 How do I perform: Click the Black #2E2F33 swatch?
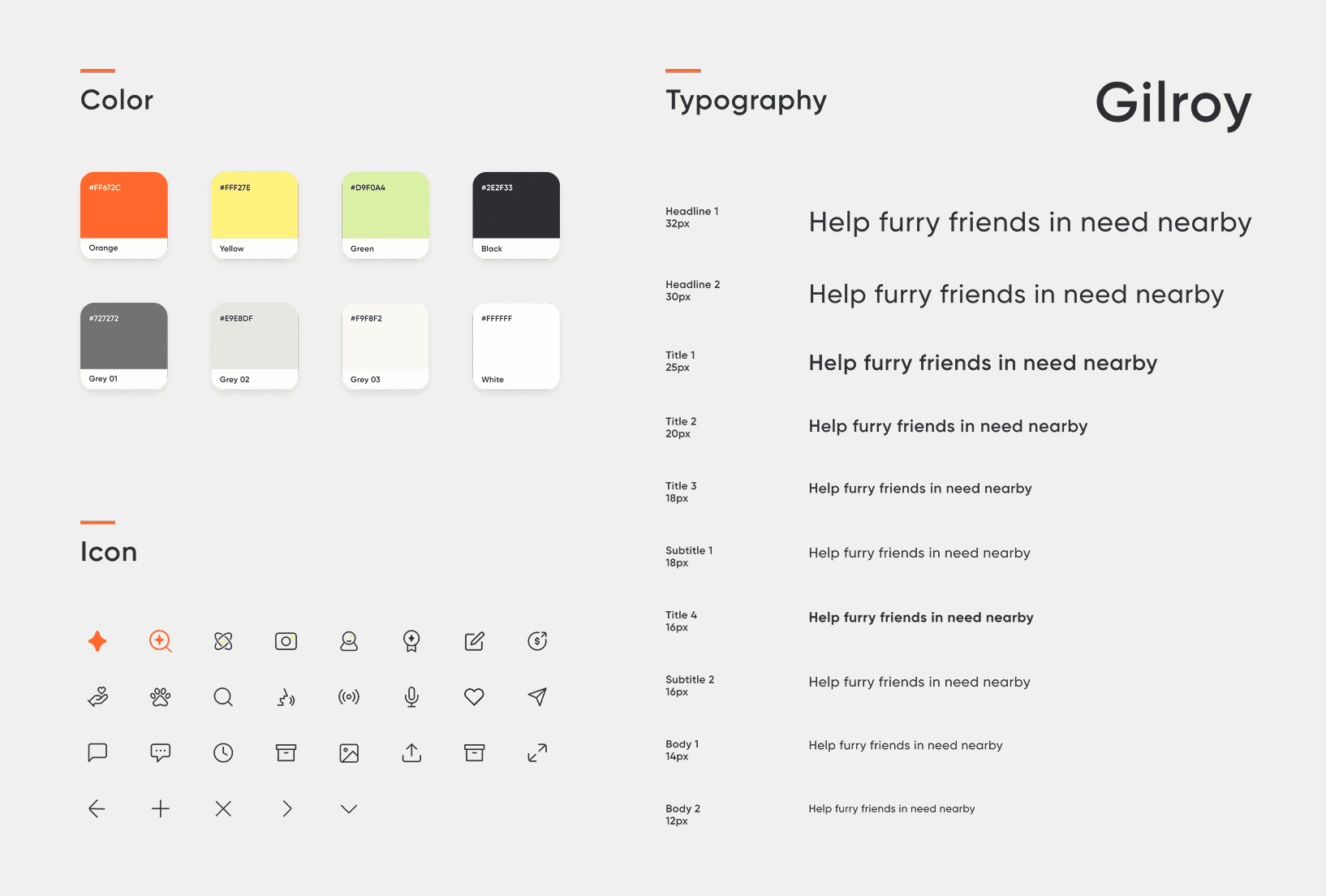click(516, 215)
